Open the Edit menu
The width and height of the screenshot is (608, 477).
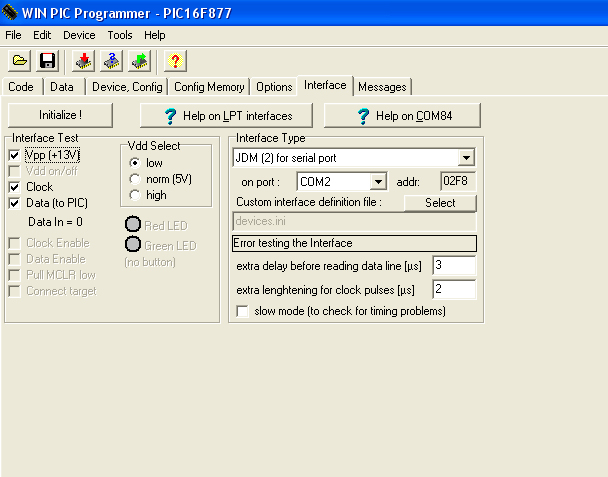[42, 35]
